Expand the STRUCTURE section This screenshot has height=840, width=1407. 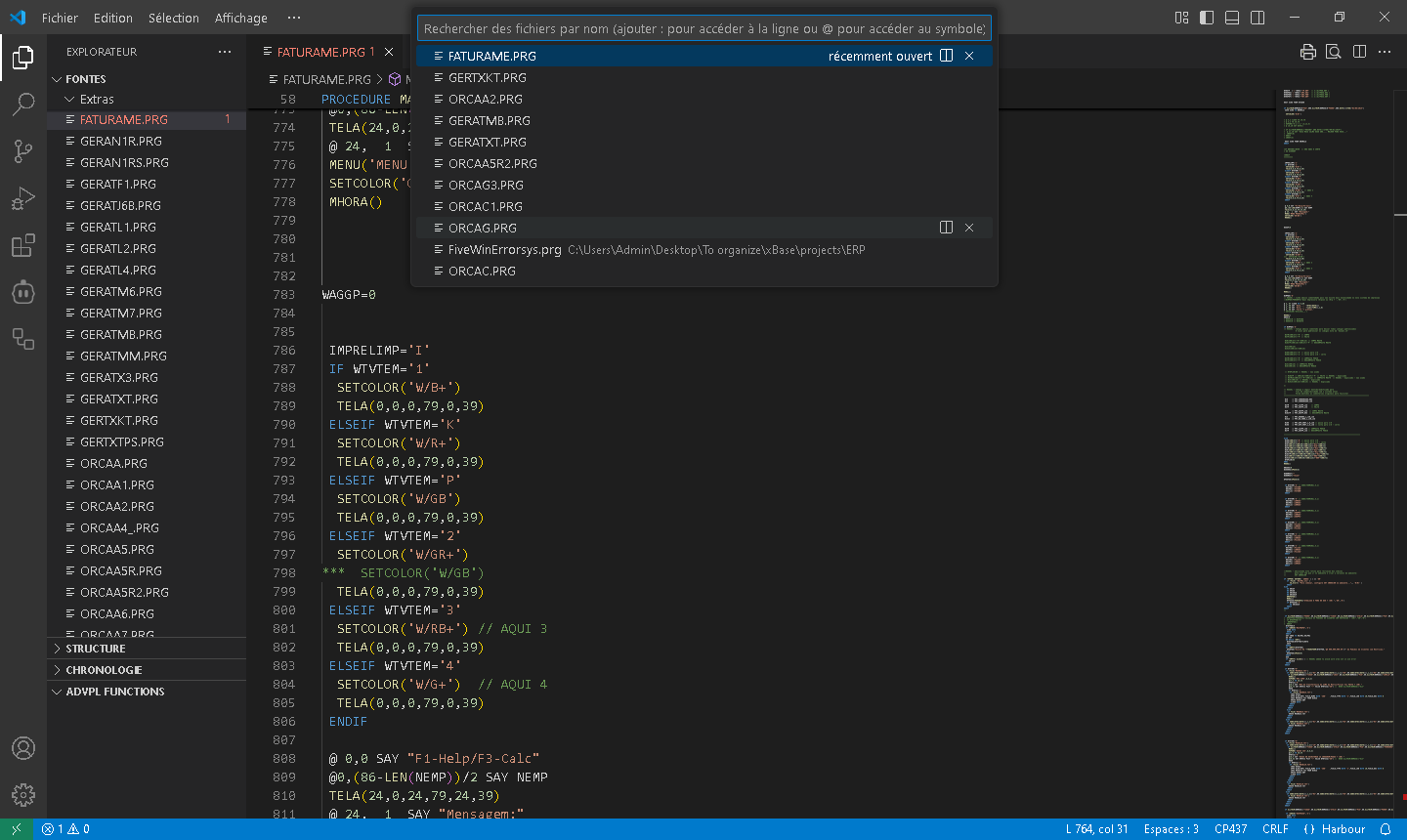95,649
